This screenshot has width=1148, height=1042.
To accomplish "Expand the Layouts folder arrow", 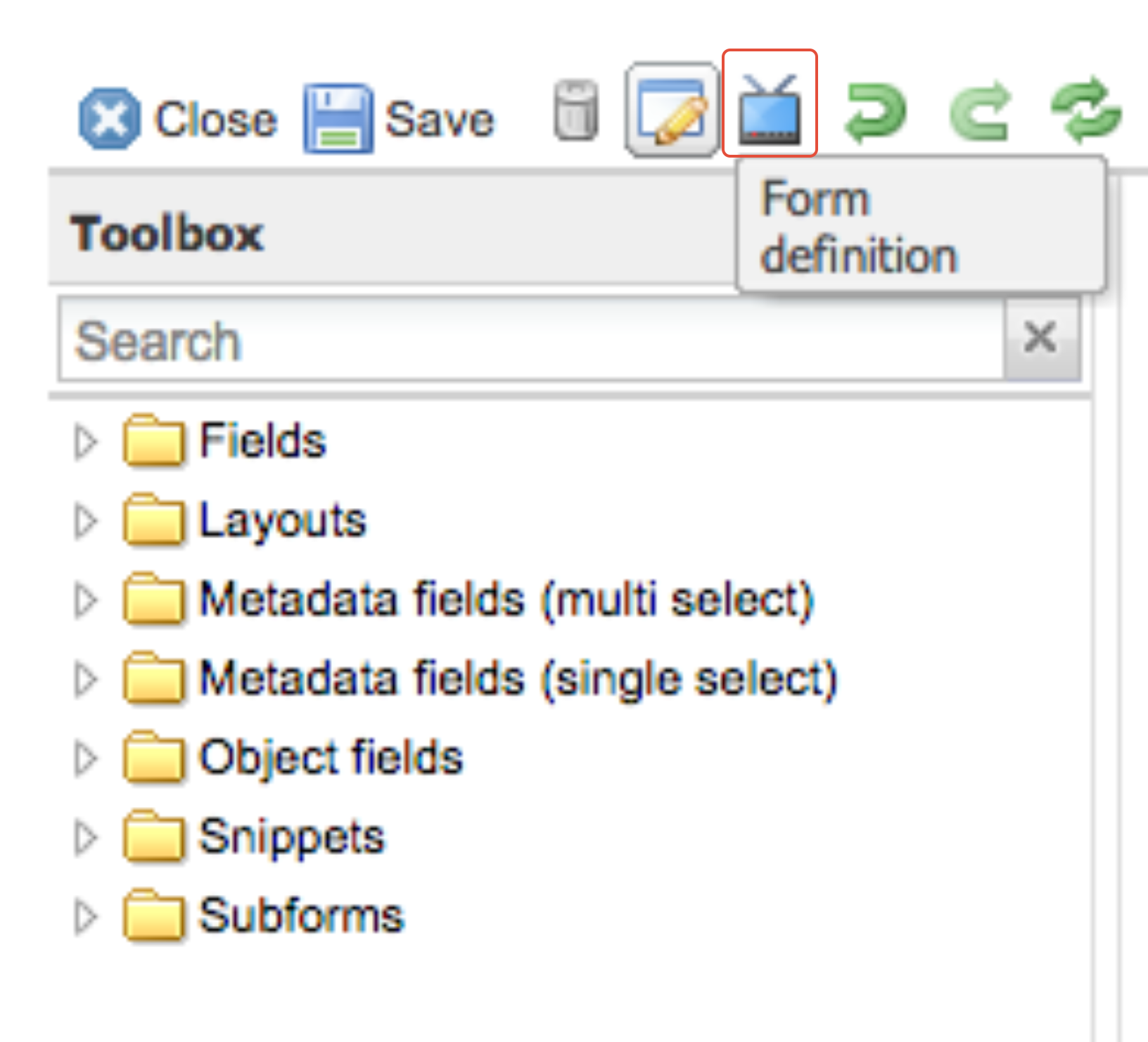I will coord(86,521).
